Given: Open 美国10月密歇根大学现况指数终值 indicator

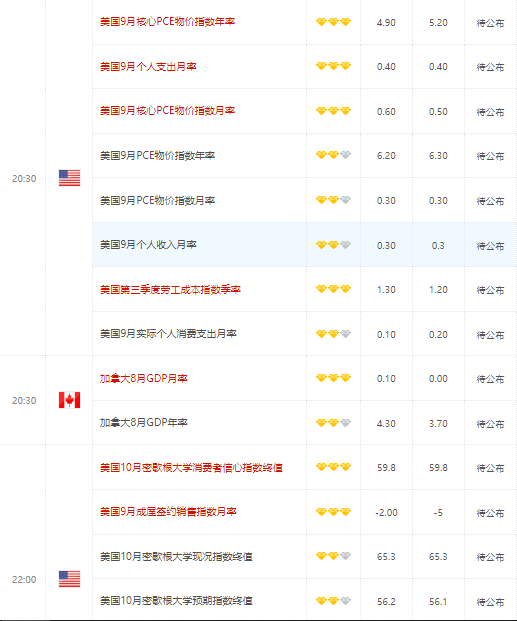Looking at the screenshot, I should [x=176, y=557].
